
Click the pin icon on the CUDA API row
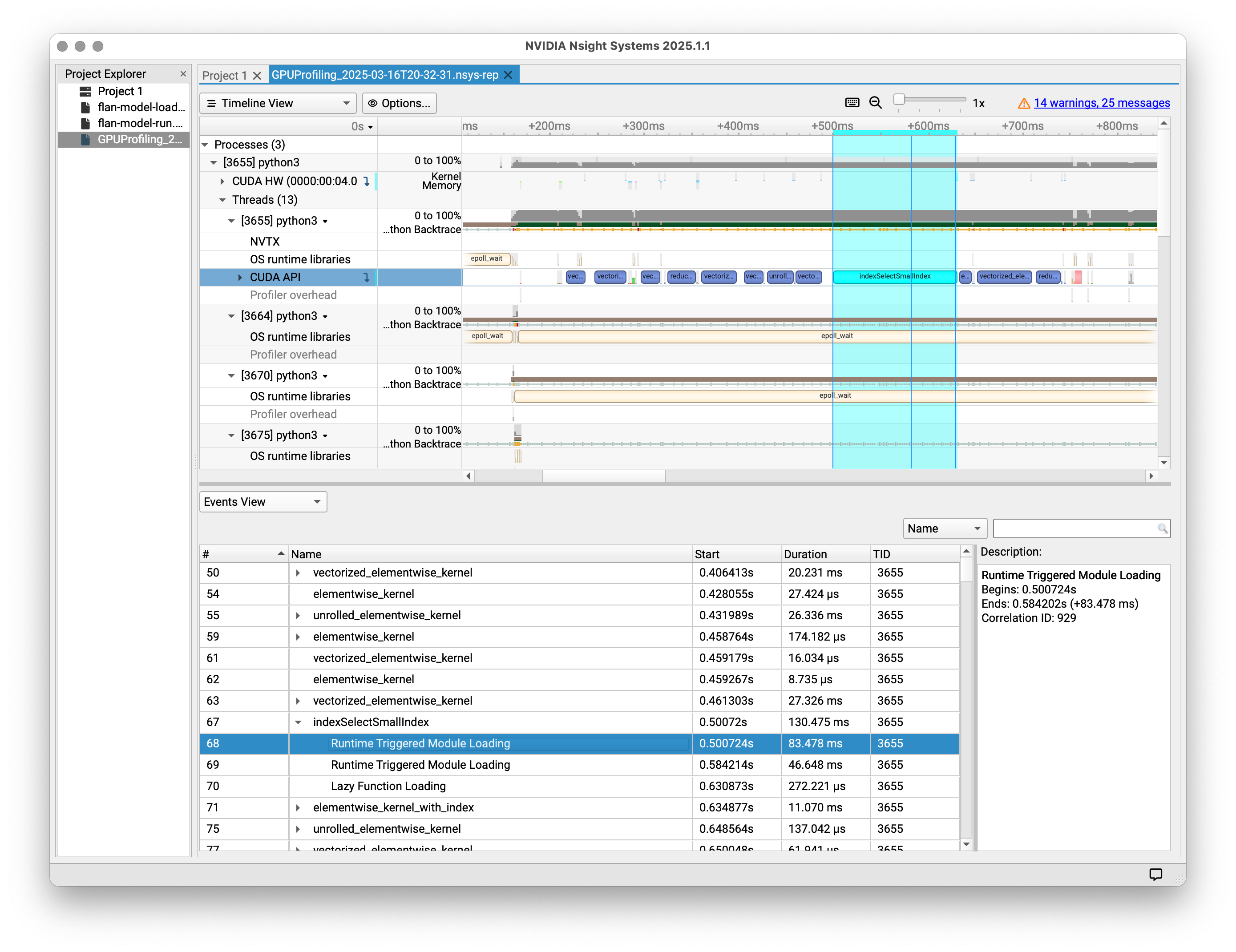[366, 277]
